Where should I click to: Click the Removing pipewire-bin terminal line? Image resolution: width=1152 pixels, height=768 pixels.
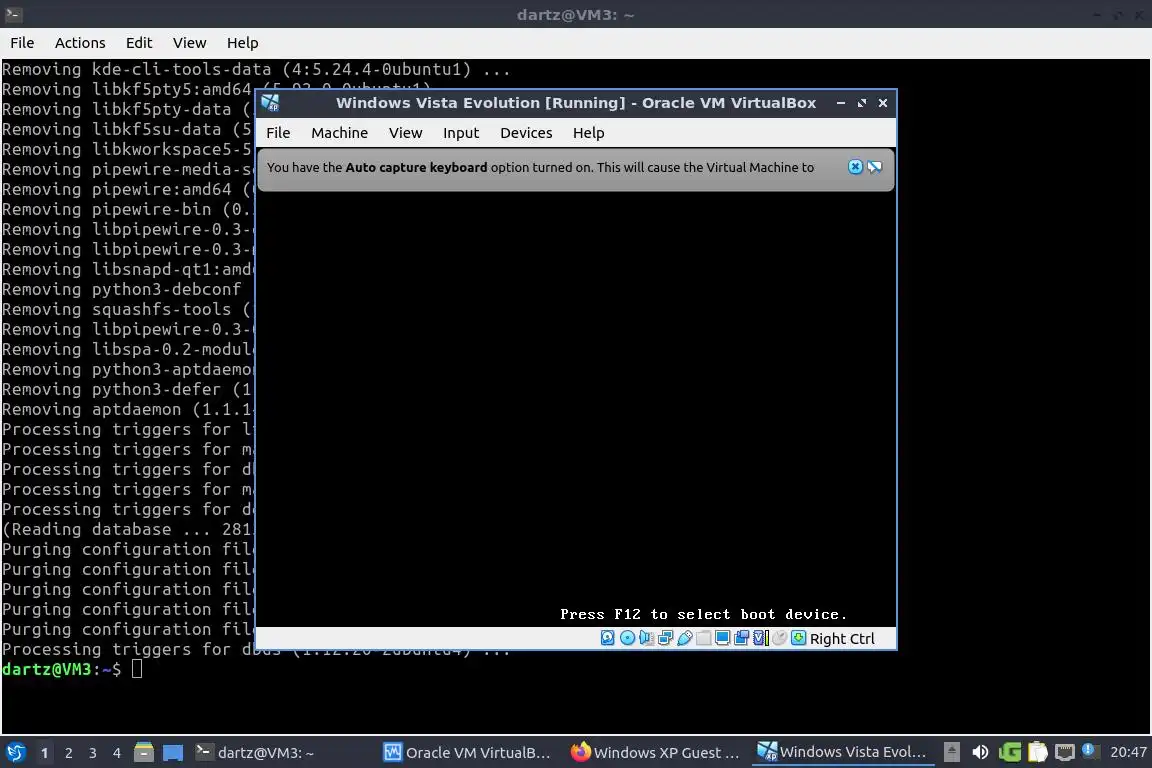point(126,209)
